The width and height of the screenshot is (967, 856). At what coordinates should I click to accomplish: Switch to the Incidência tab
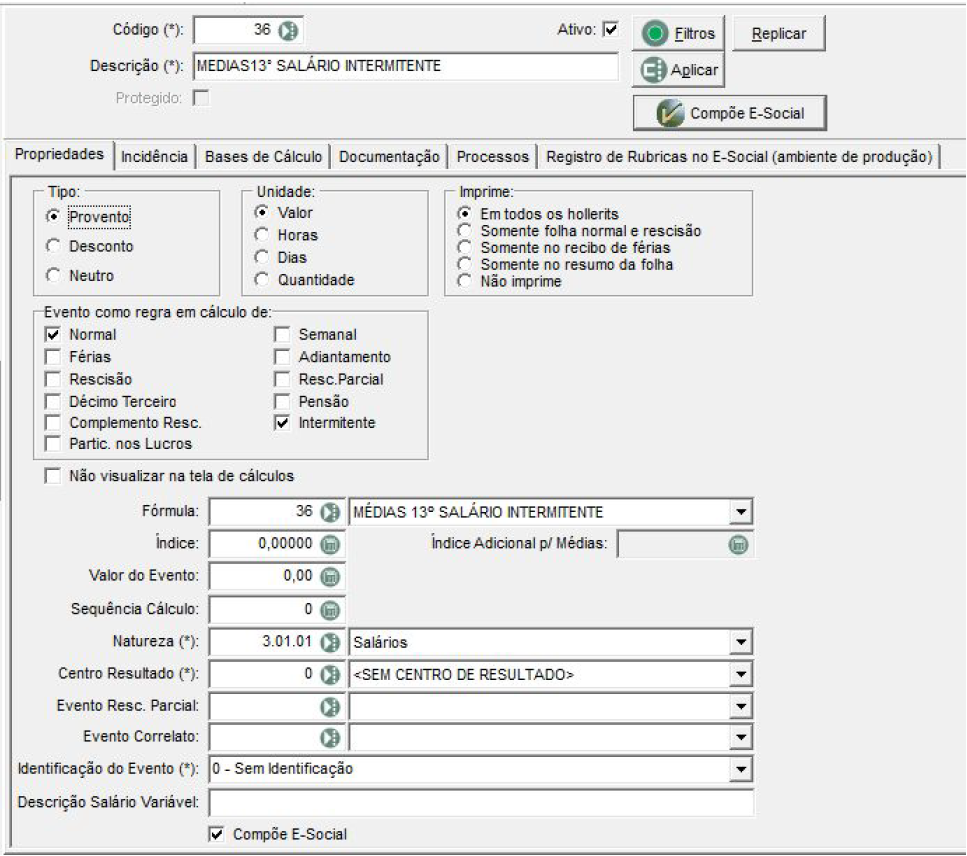[x=154, y=157]
